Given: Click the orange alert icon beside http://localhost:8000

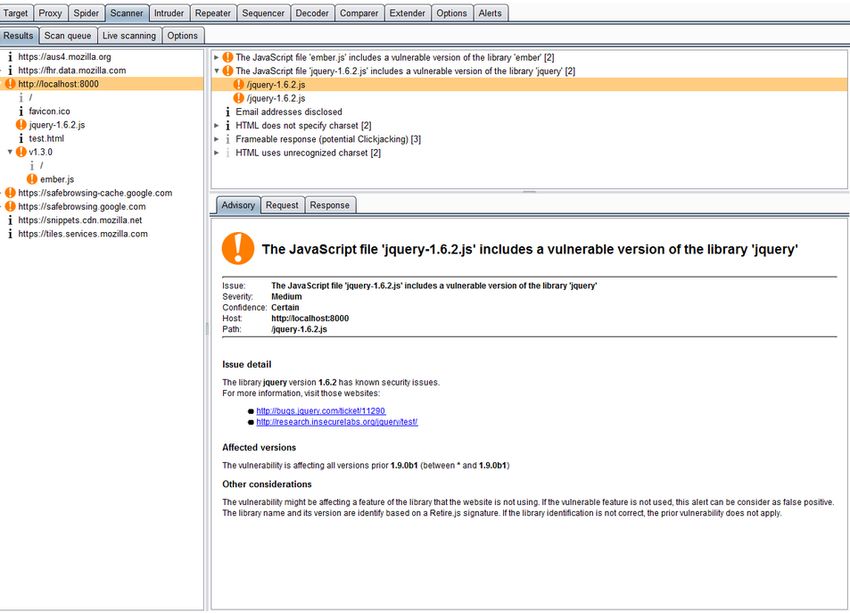Looking at the screenshot, I should tap(10, 83).
